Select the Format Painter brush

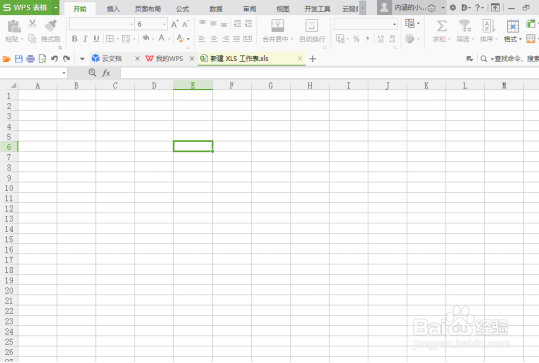tap(51, 25)
